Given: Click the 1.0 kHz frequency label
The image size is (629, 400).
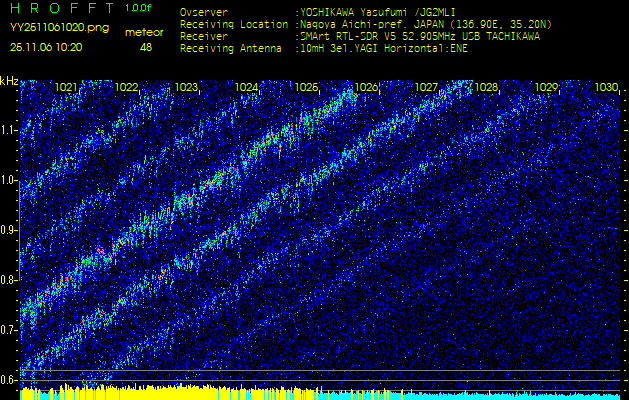Looking at the screenshot, I should (x=8, y=180).
